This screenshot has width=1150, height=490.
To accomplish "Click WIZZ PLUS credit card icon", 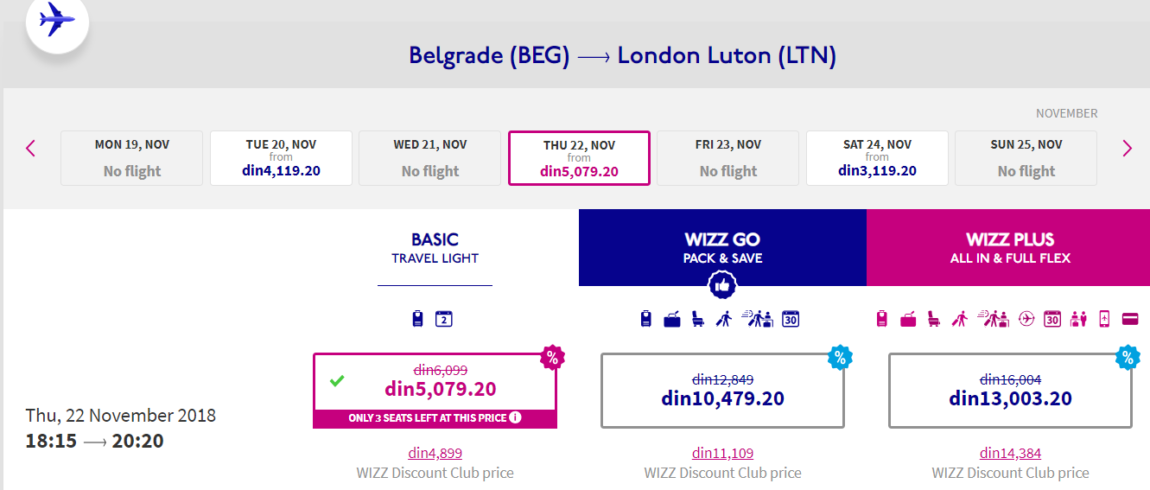I will coord(1130,319).
